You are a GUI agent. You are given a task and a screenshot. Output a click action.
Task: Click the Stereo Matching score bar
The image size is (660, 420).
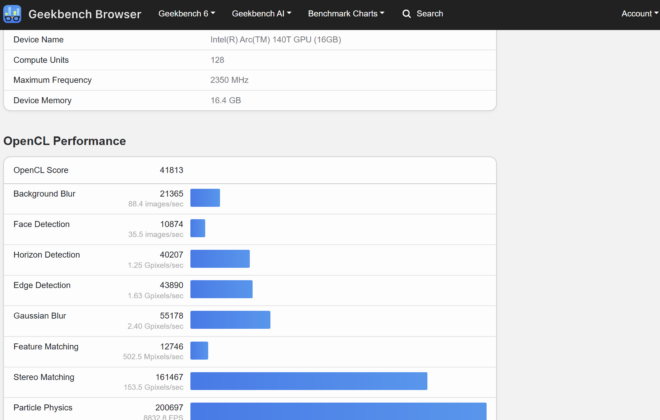click(309, 381)
